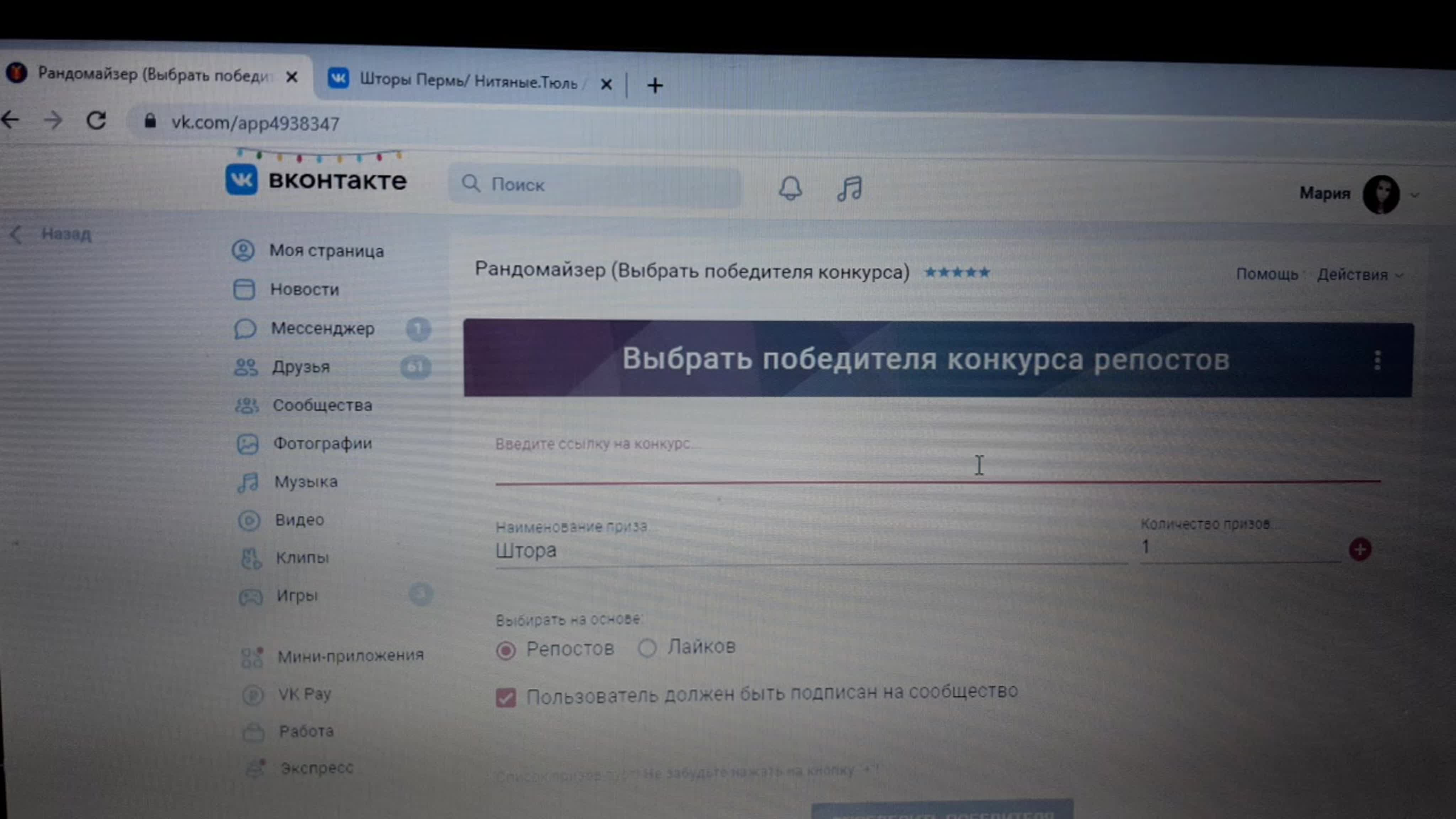Select the Репостов radio button
This screenshot has height=819, width=1456.
(506, 651)
